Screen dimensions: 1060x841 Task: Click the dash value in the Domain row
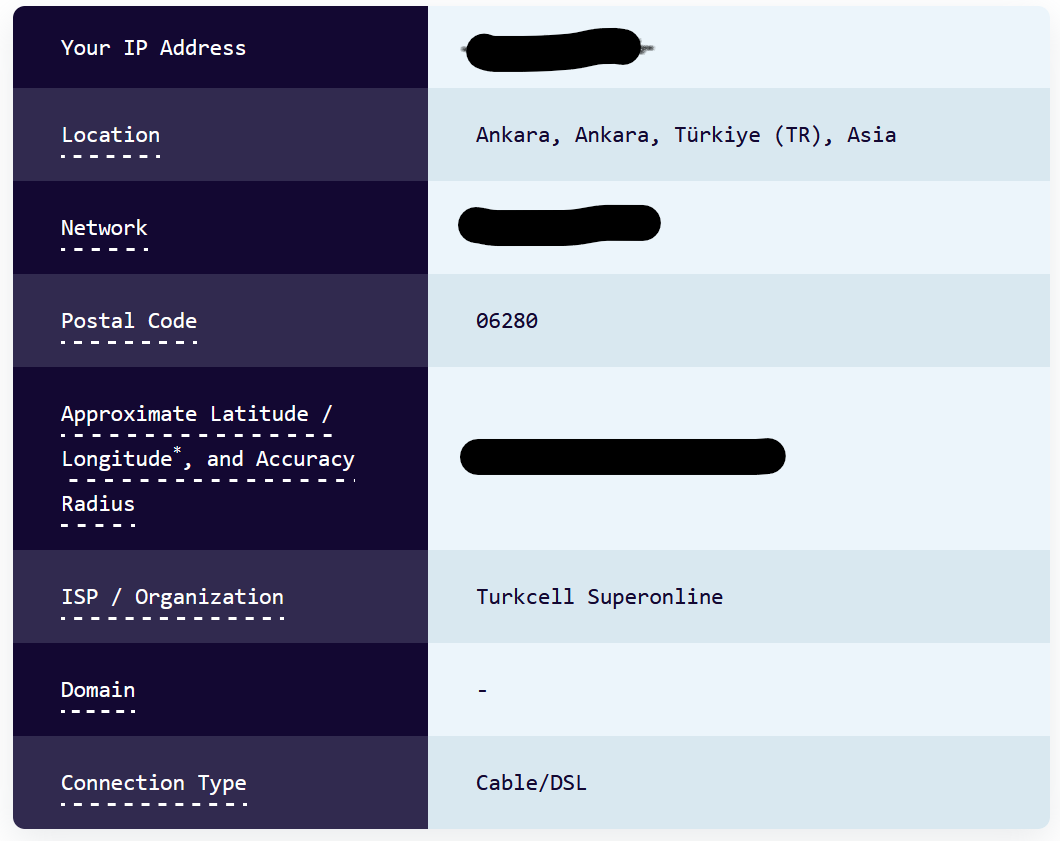tap(482, 690)
